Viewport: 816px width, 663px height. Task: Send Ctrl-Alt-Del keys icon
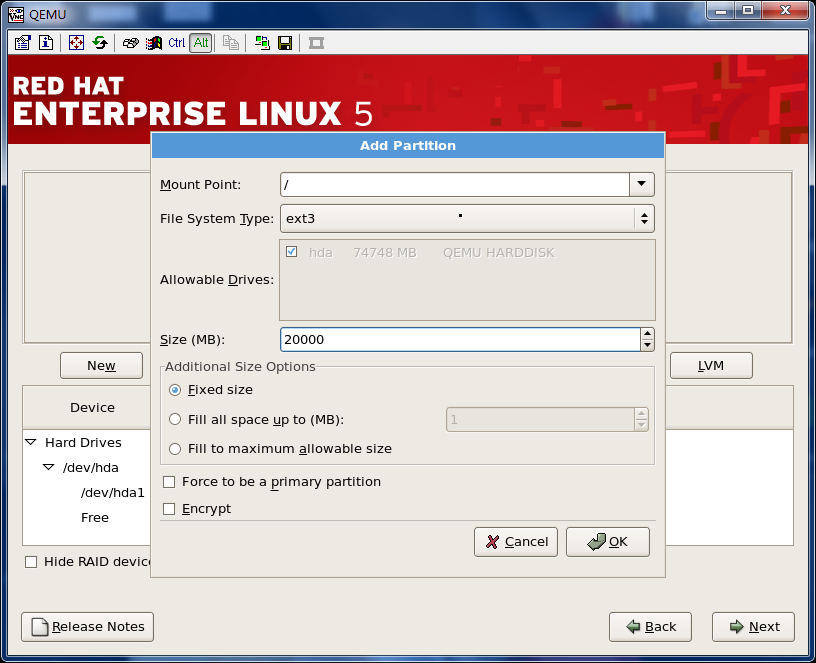(x=130, y=43)
